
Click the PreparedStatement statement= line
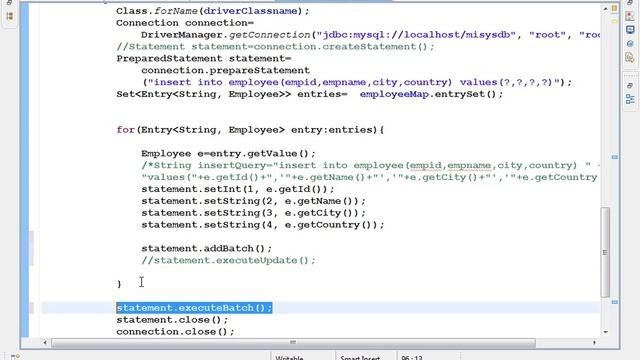tap(204, 58)
